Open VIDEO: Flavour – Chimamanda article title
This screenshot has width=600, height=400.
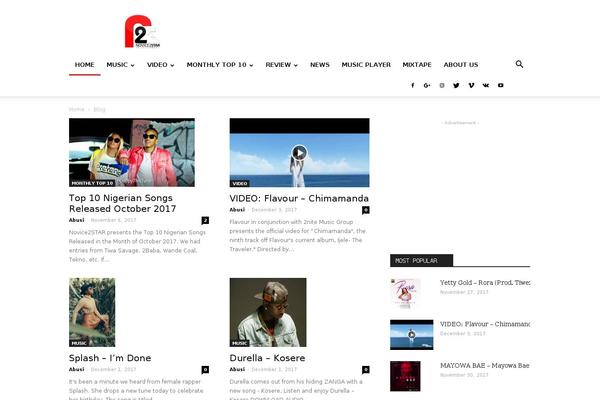click(x=299, y=198)
